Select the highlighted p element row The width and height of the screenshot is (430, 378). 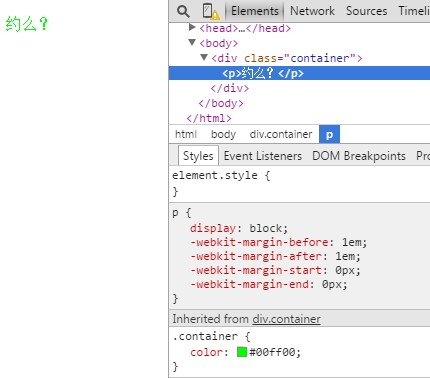(x=299, y=73)
